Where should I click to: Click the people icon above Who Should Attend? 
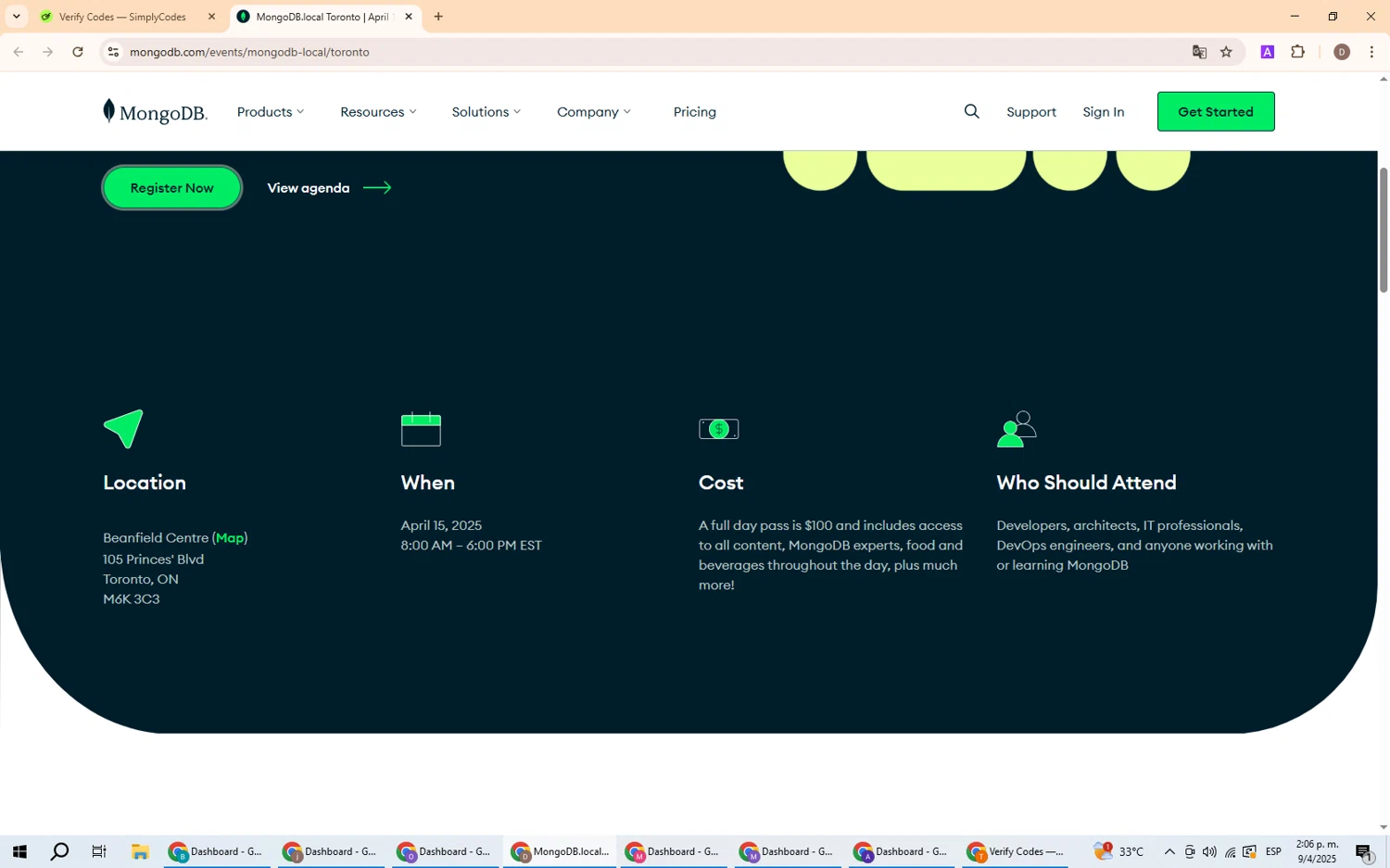click(x=1017, y=429)
